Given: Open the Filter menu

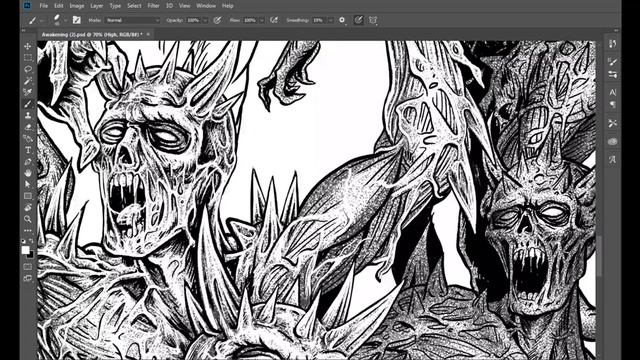Looking at the screenshot, I should point(153,6).
